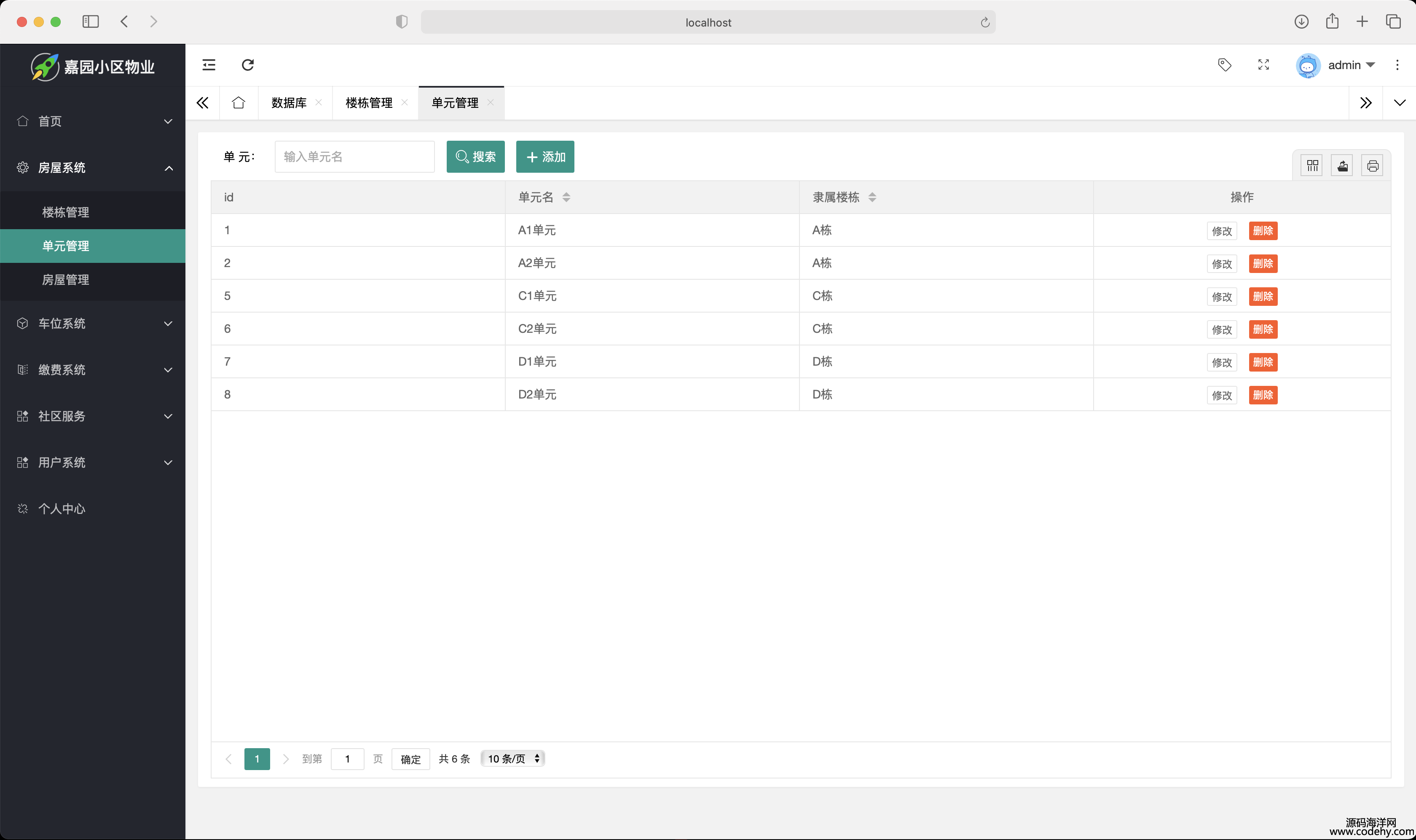Select 单元管理 in the sidebar
The height and width of the screenshot is (840, 1416).
pos(93,246)
